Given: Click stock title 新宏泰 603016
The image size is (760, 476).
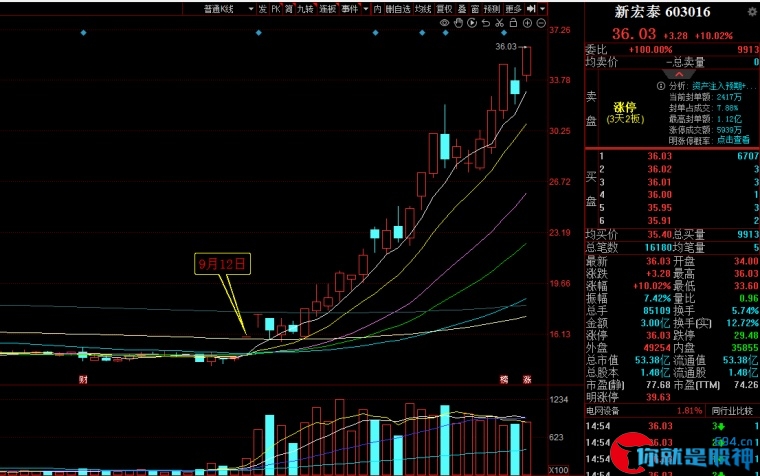Looking at the screenshot, I should [x=663, y=12].
